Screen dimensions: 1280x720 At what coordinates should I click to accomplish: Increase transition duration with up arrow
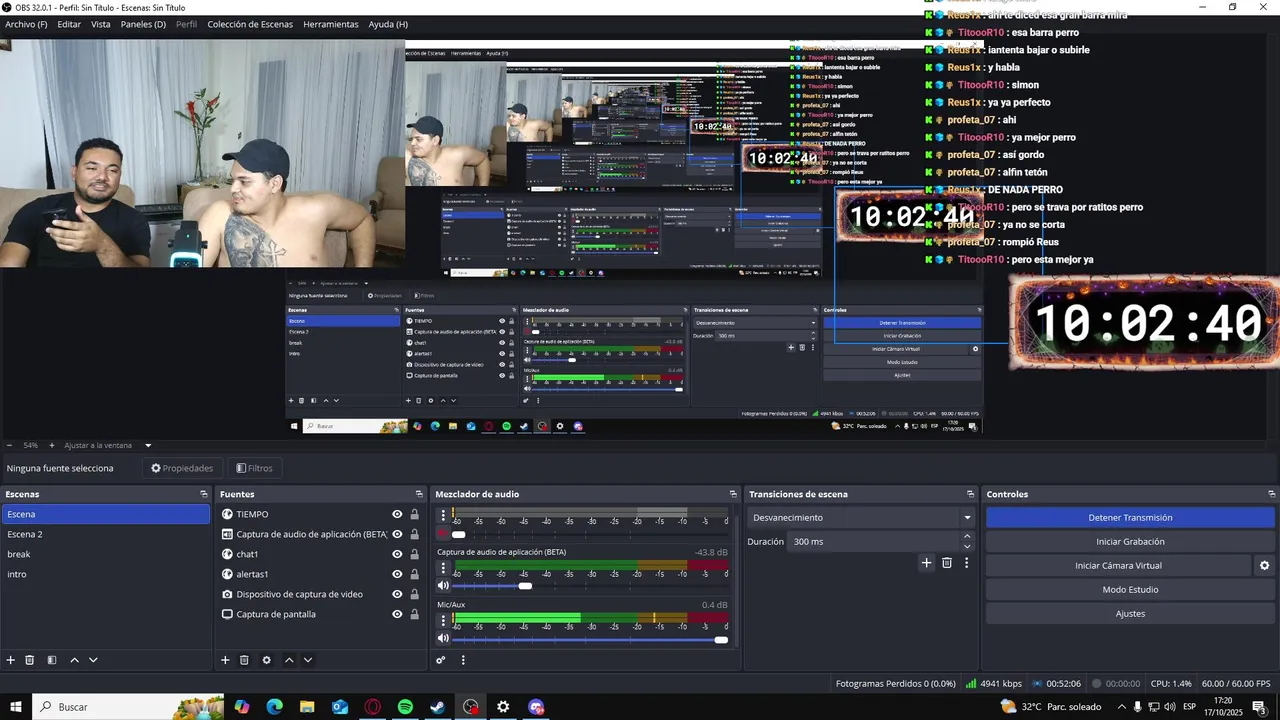[966, 536]
